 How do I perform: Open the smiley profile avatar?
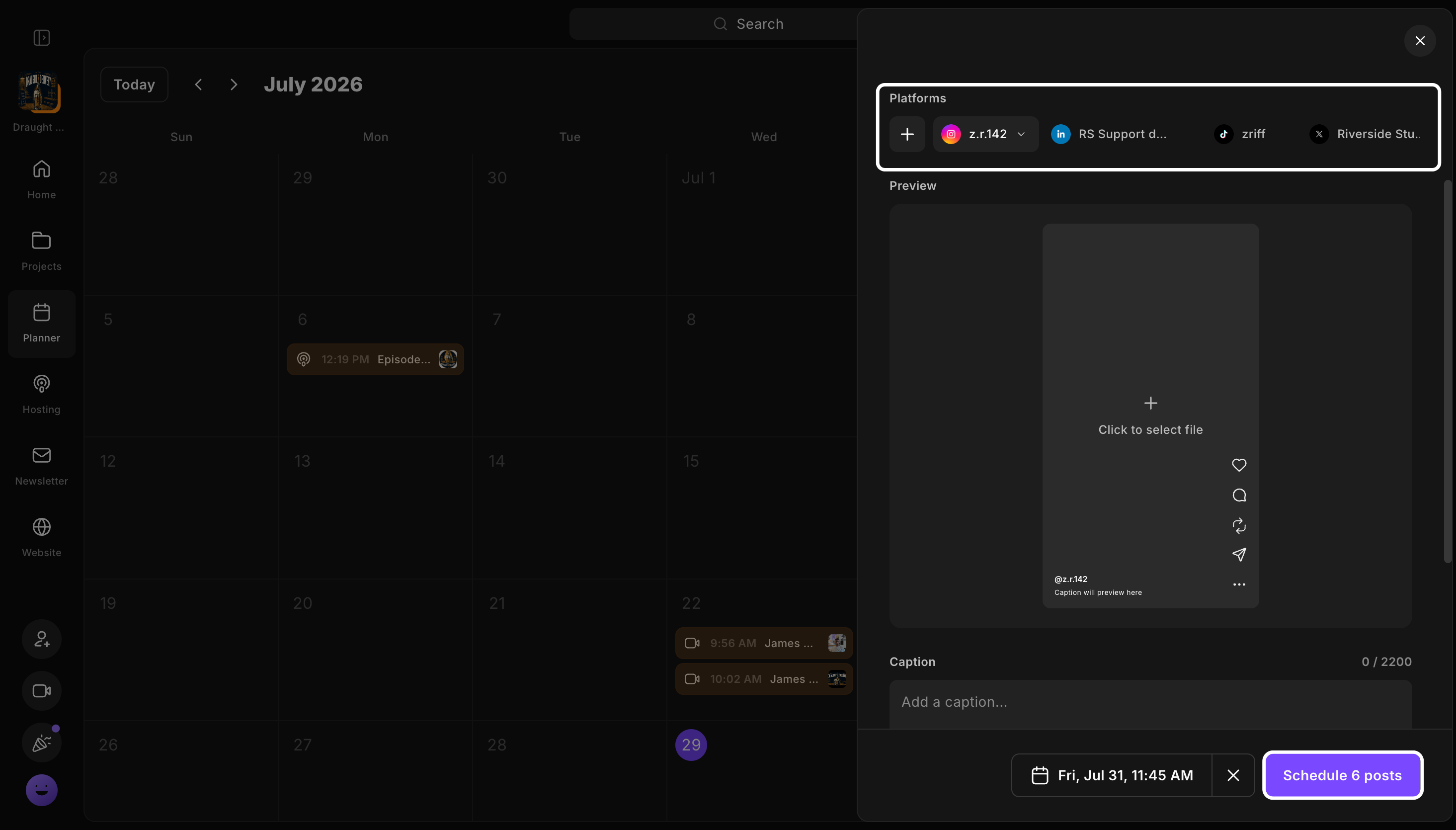[x=42, y=790]
